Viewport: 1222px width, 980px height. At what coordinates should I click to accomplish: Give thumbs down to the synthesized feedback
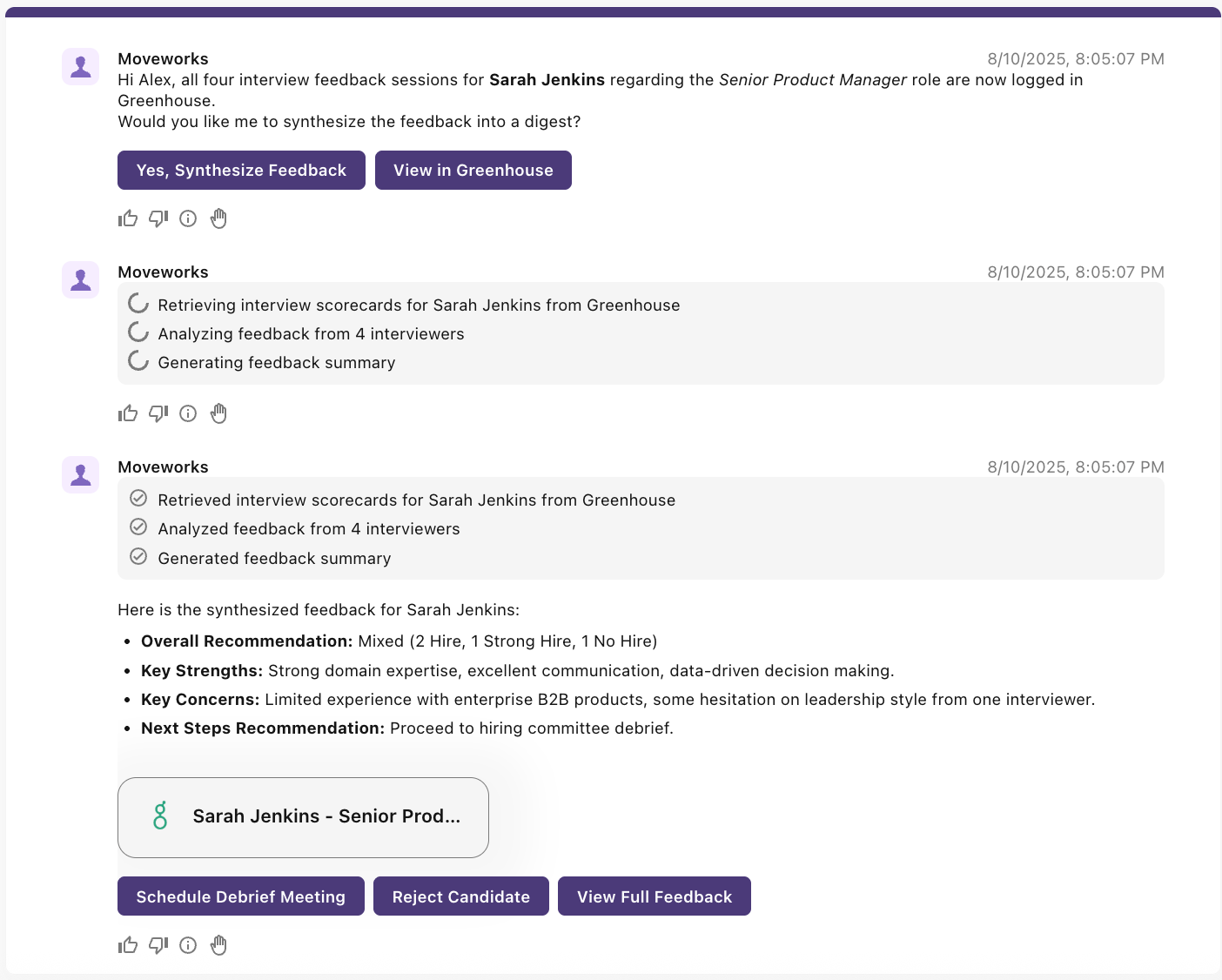[x=158, y=945]
